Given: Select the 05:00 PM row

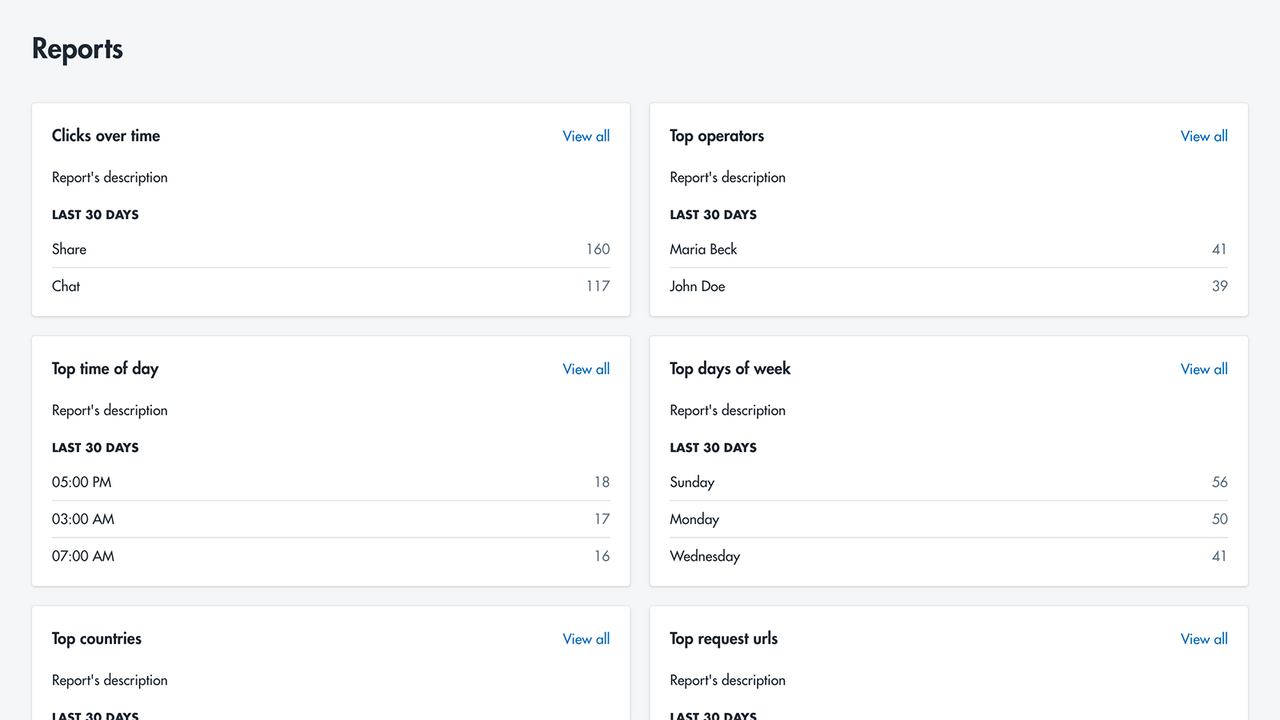Looking at the screenshot, I should coord(331,482).
